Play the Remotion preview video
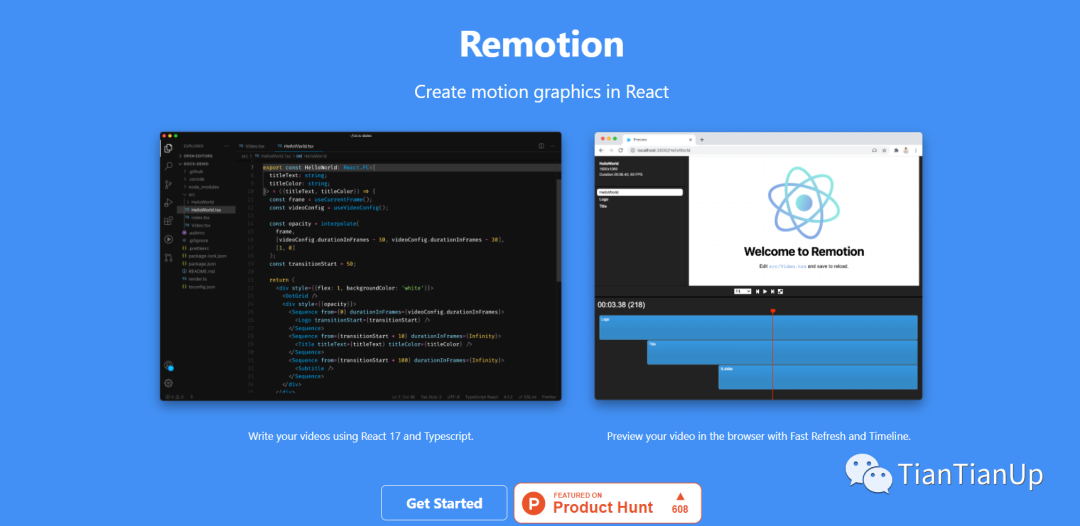 click(x=765, y=291)
